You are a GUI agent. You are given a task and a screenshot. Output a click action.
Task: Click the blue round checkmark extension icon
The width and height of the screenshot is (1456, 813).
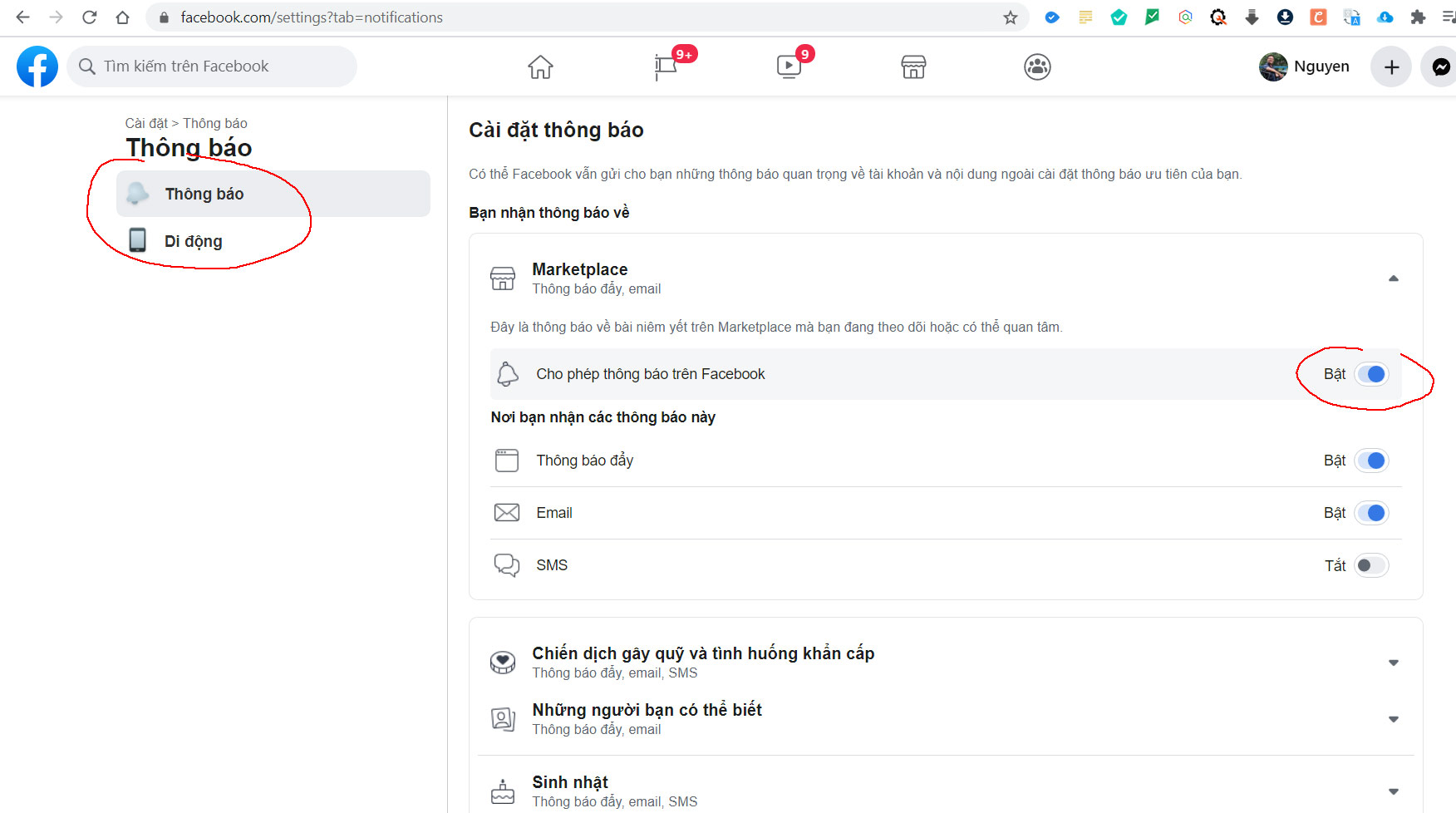click(x=1052, y=17)
